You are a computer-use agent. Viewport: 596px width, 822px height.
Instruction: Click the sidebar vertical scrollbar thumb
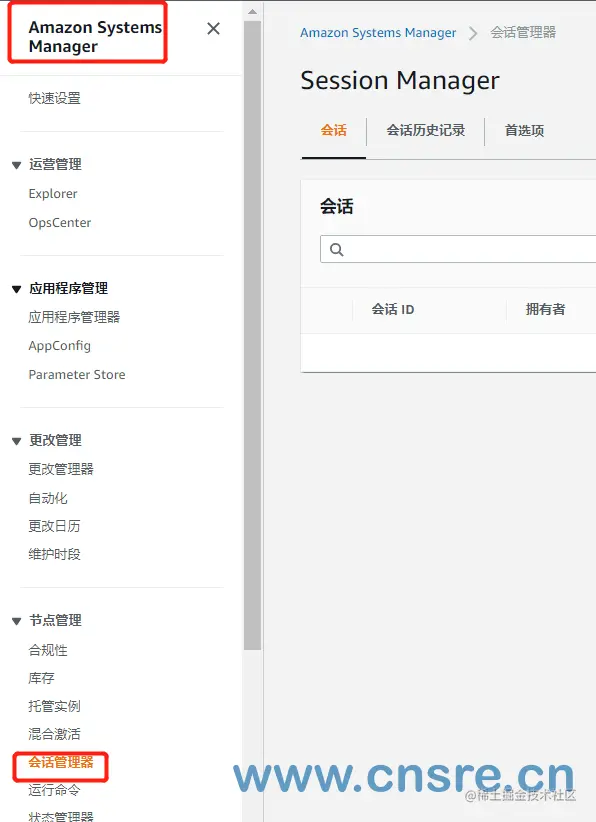coord(253,336)
